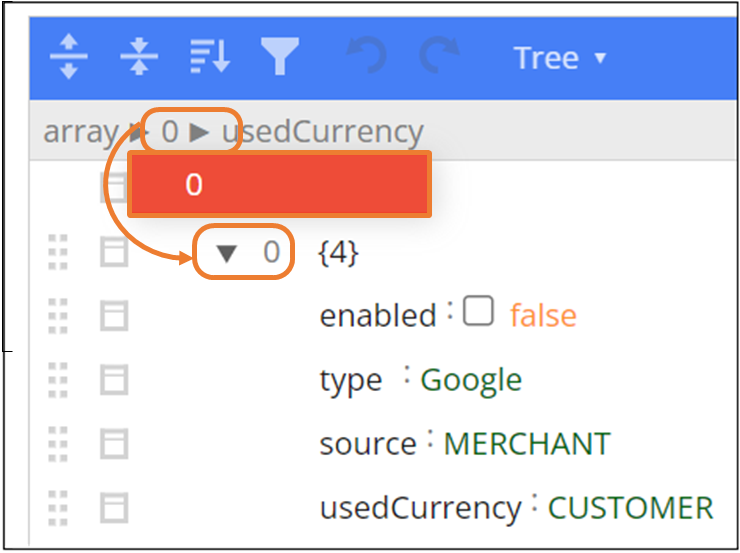This screenshot has width=740, height=553.
Task: Grab drag handle of node 0 row
Action: point(58,252)
